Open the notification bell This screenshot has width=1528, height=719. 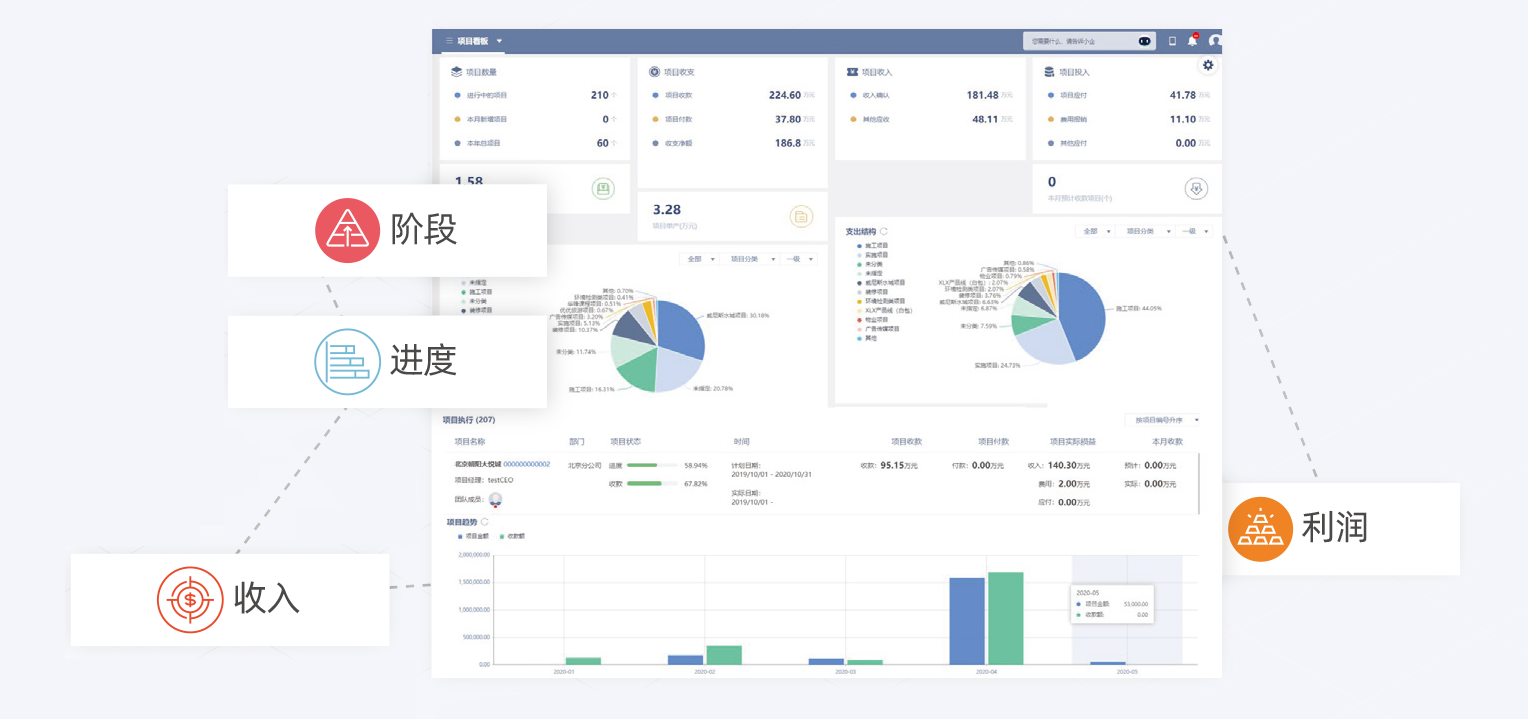click(x=1192, y=41)
